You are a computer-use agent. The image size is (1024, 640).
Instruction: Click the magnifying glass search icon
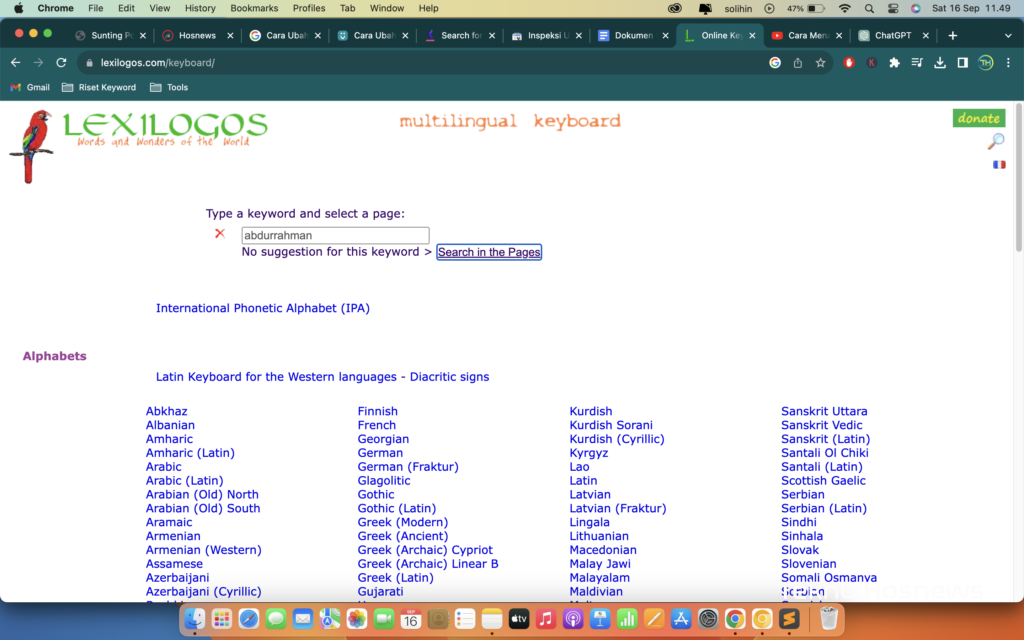[x=995, y=141]
